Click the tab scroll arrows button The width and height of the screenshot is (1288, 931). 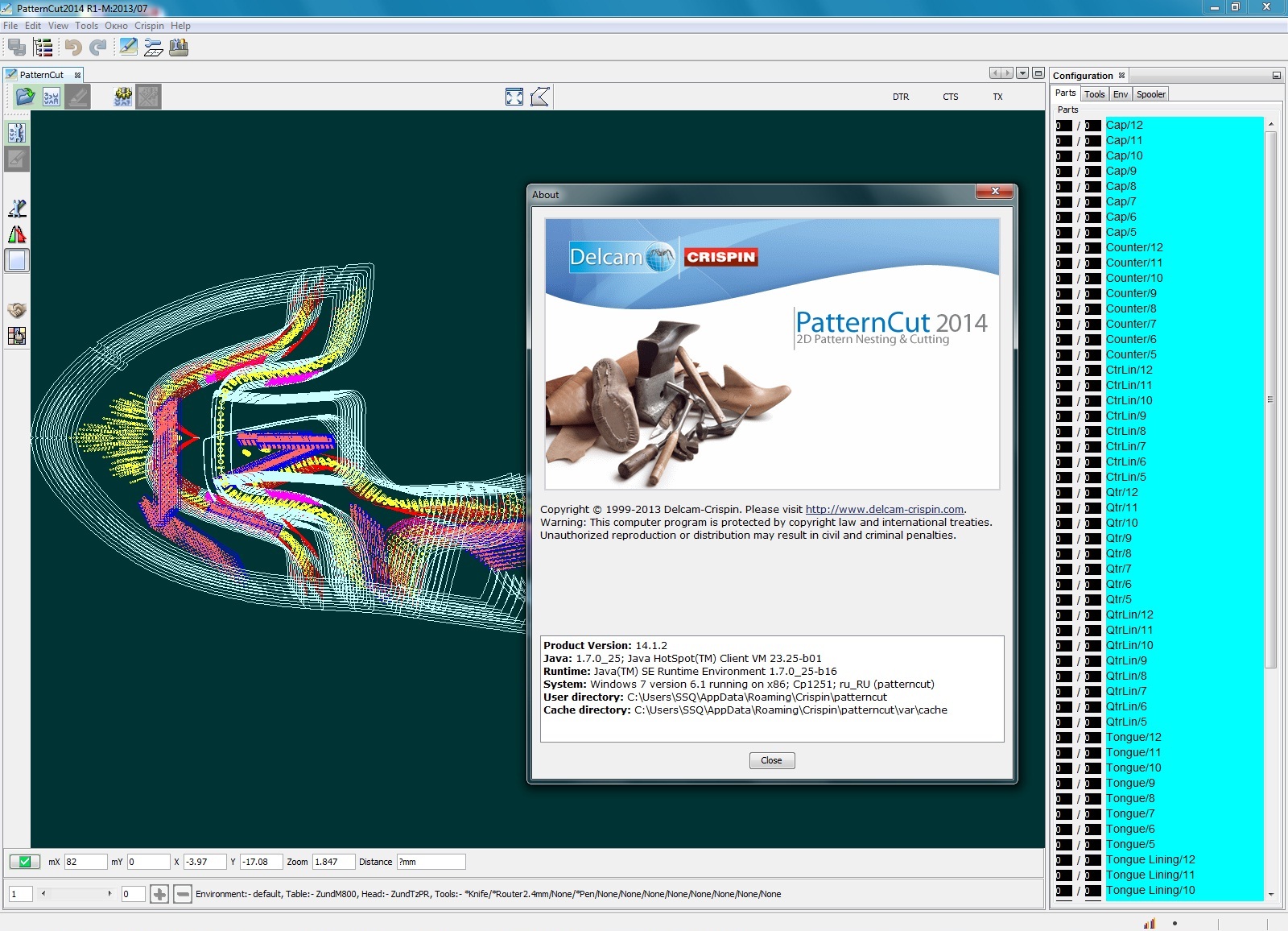(x=1001, y=72)
